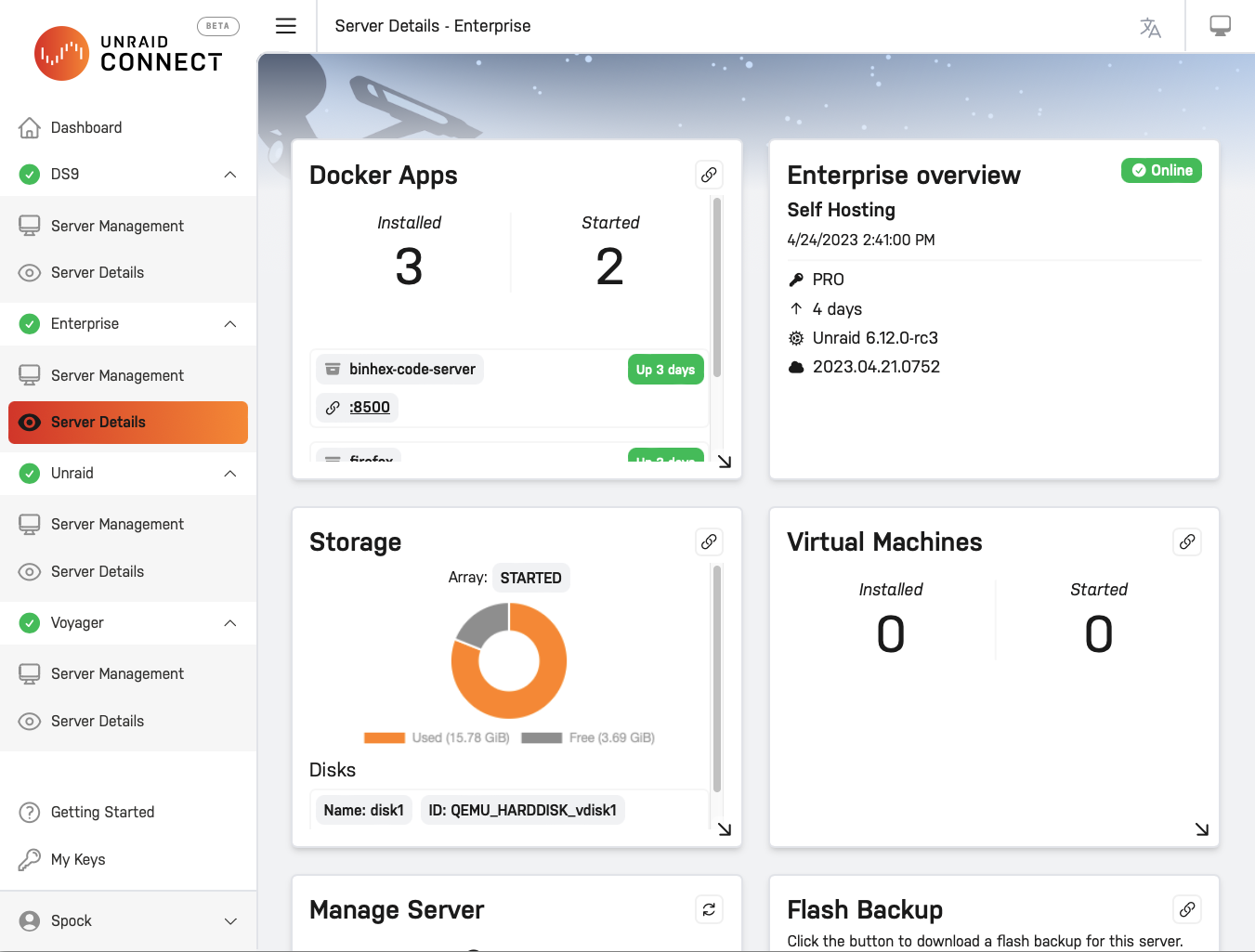Open the Storage card link icon
The width and height of the screenshot is (1255, 952).
tap(709, 541)
